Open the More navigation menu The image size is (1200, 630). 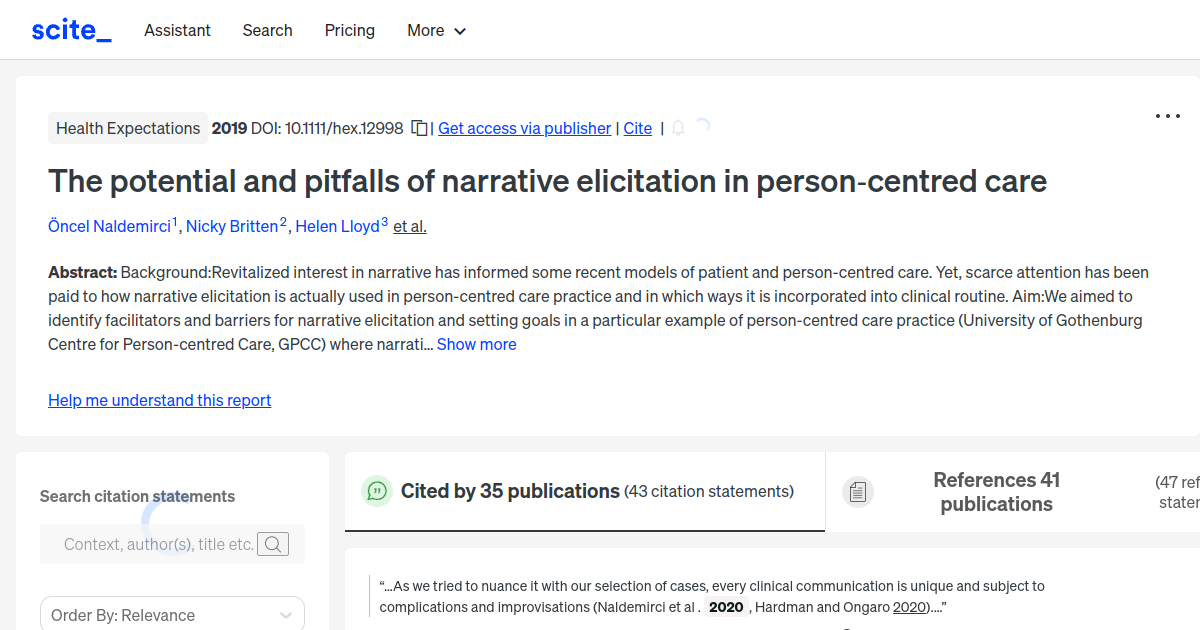click(x=436, y=31)
